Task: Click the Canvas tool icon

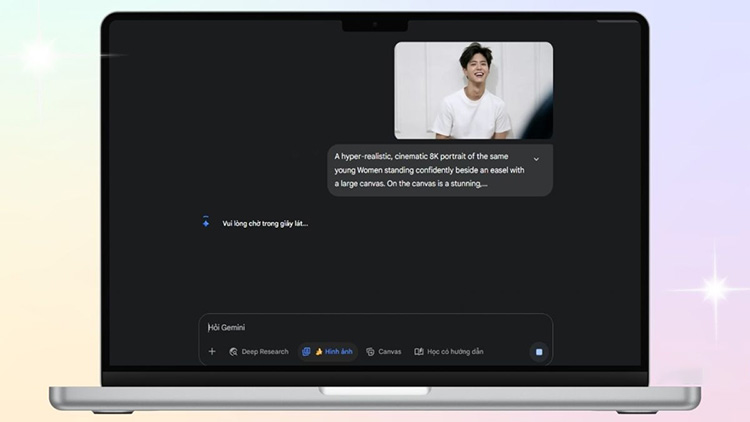Action: 370,352
